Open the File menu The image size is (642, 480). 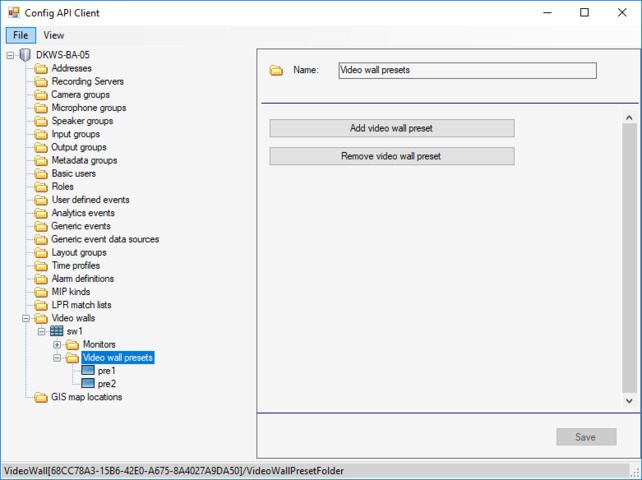click(19, 35)
